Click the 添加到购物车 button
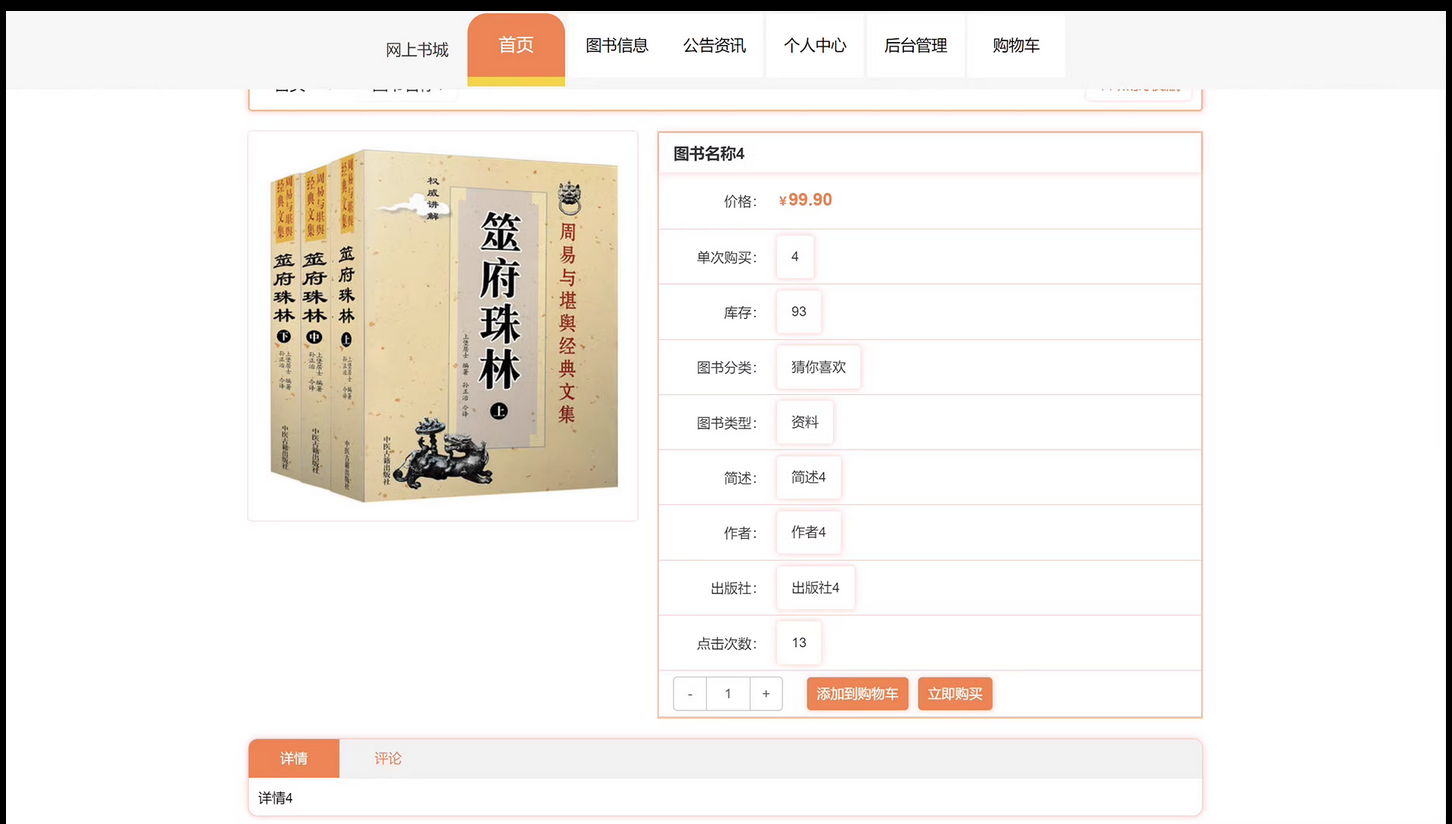The height and width of the screenshot is (824, 1452). click(857, 694)
